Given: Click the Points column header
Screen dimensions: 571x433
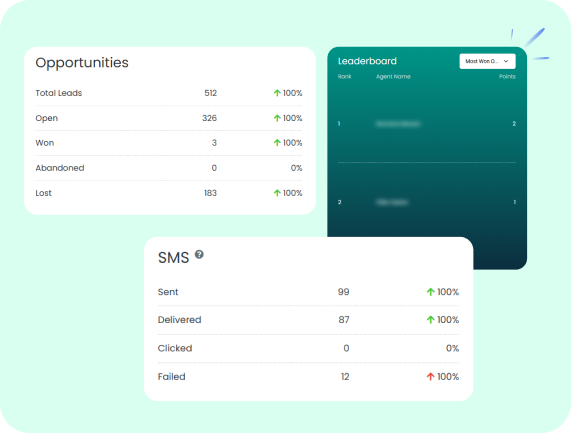Looking at the screenshot, I should [x=507, y=76].
